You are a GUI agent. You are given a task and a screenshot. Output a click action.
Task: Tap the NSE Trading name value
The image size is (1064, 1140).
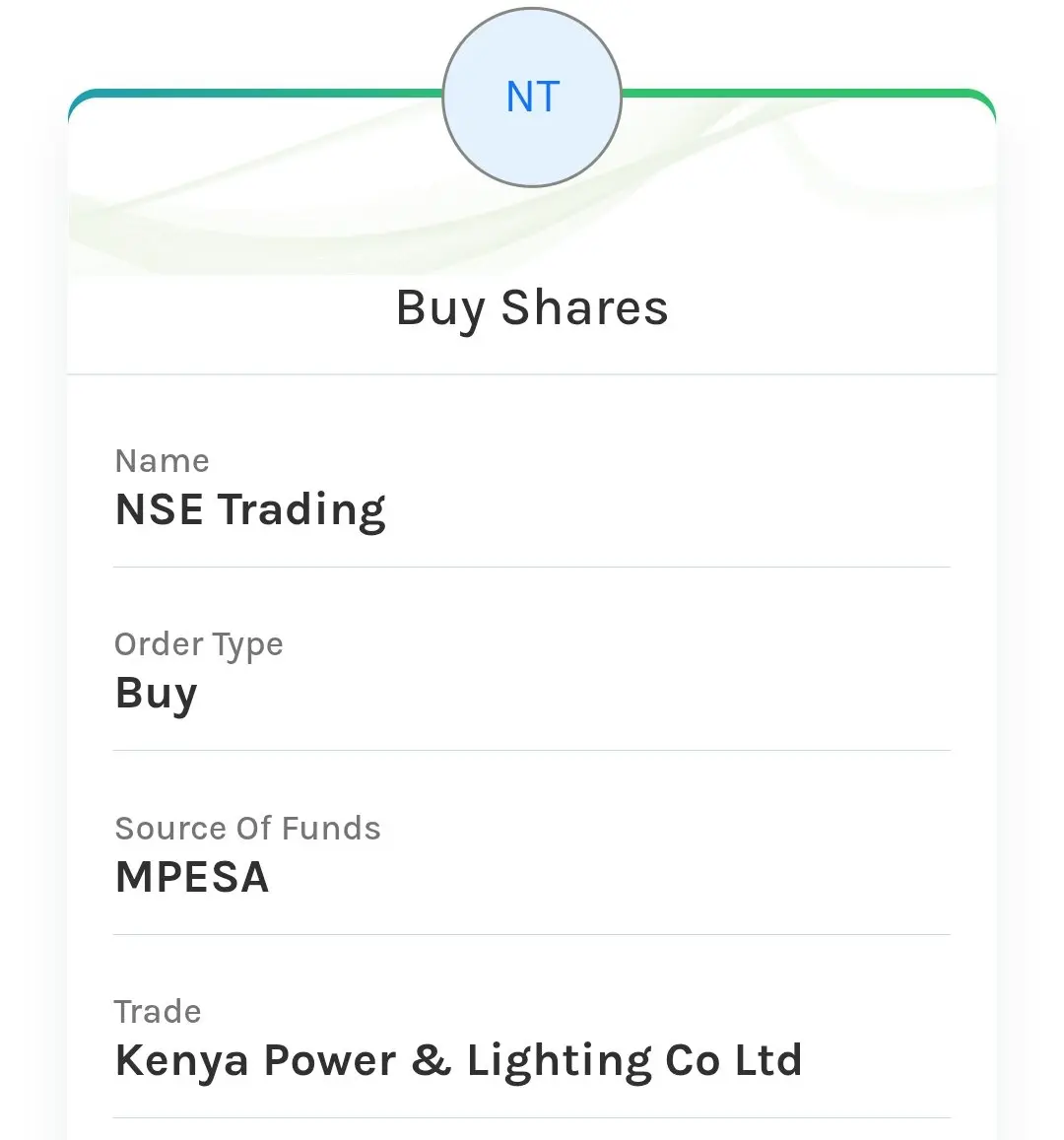(x=250, y=510)
